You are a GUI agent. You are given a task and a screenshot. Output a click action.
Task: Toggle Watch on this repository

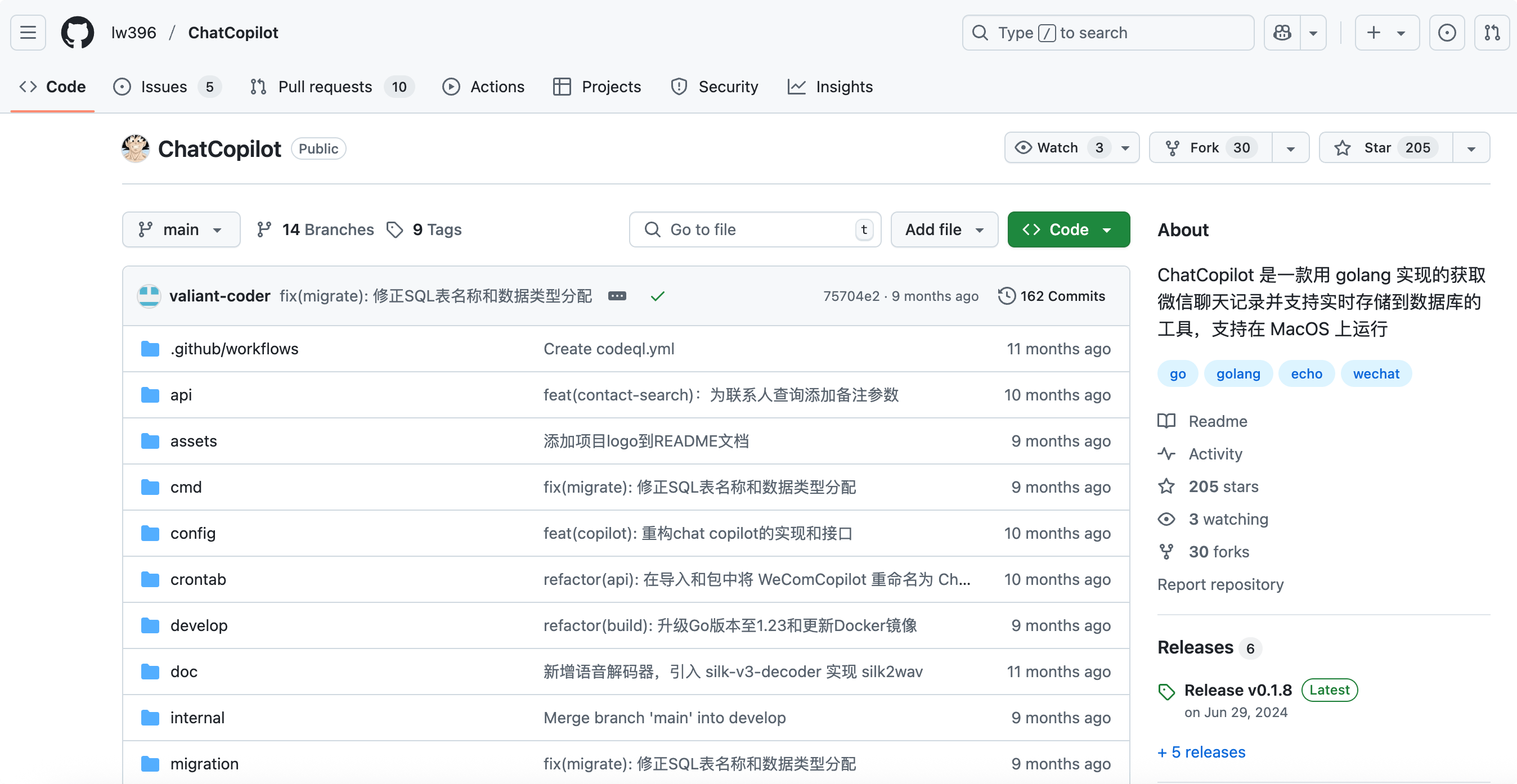tap(1057, 148)
